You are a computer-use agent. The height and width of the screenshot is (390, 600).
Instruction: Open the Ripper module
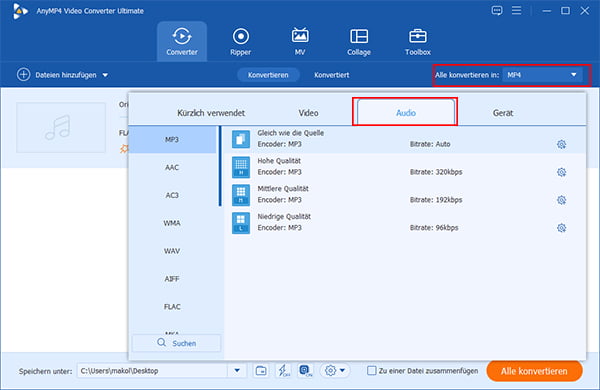coord(240,42)
